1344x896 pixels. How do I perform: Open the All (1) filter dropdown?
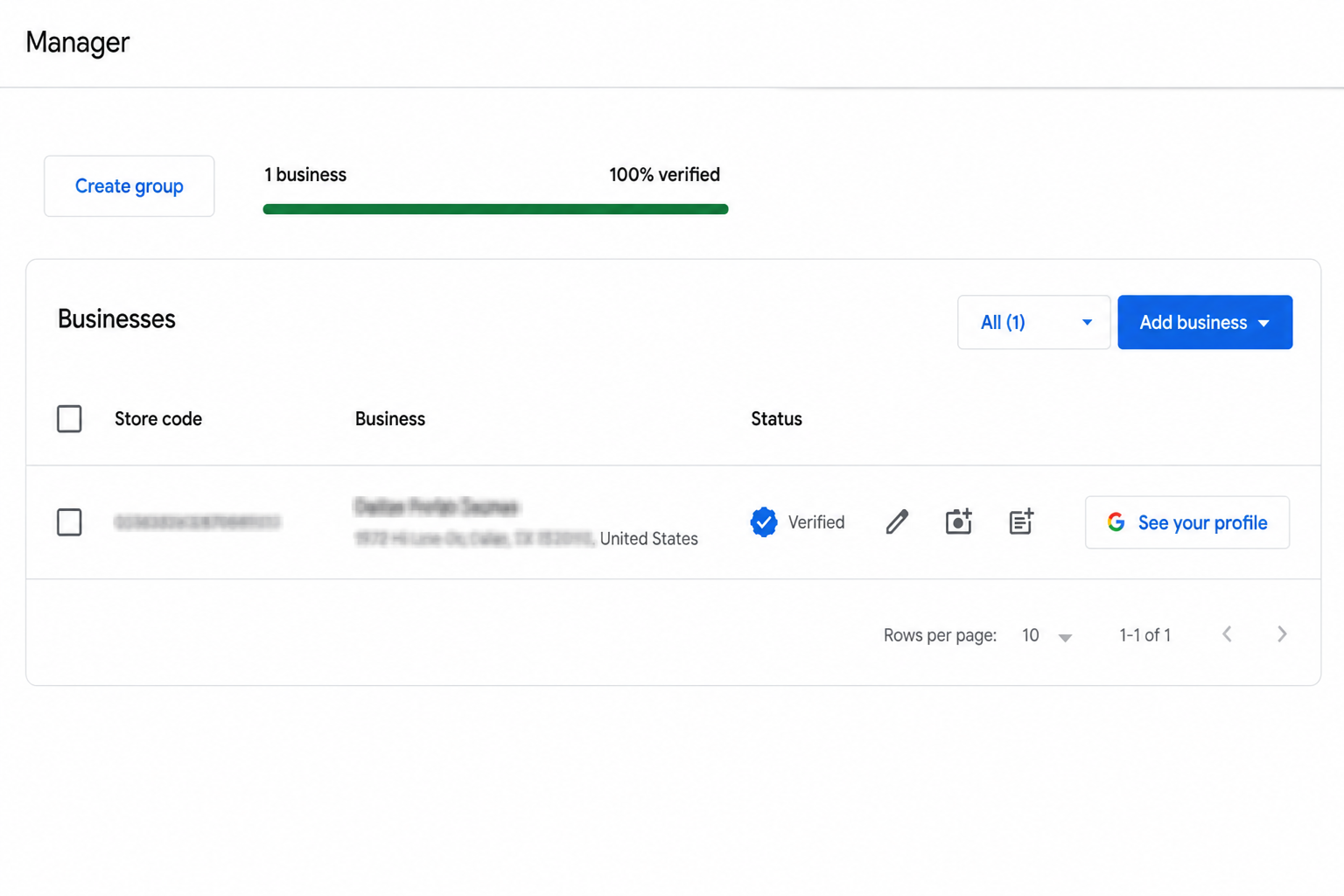coord(1033,322)
